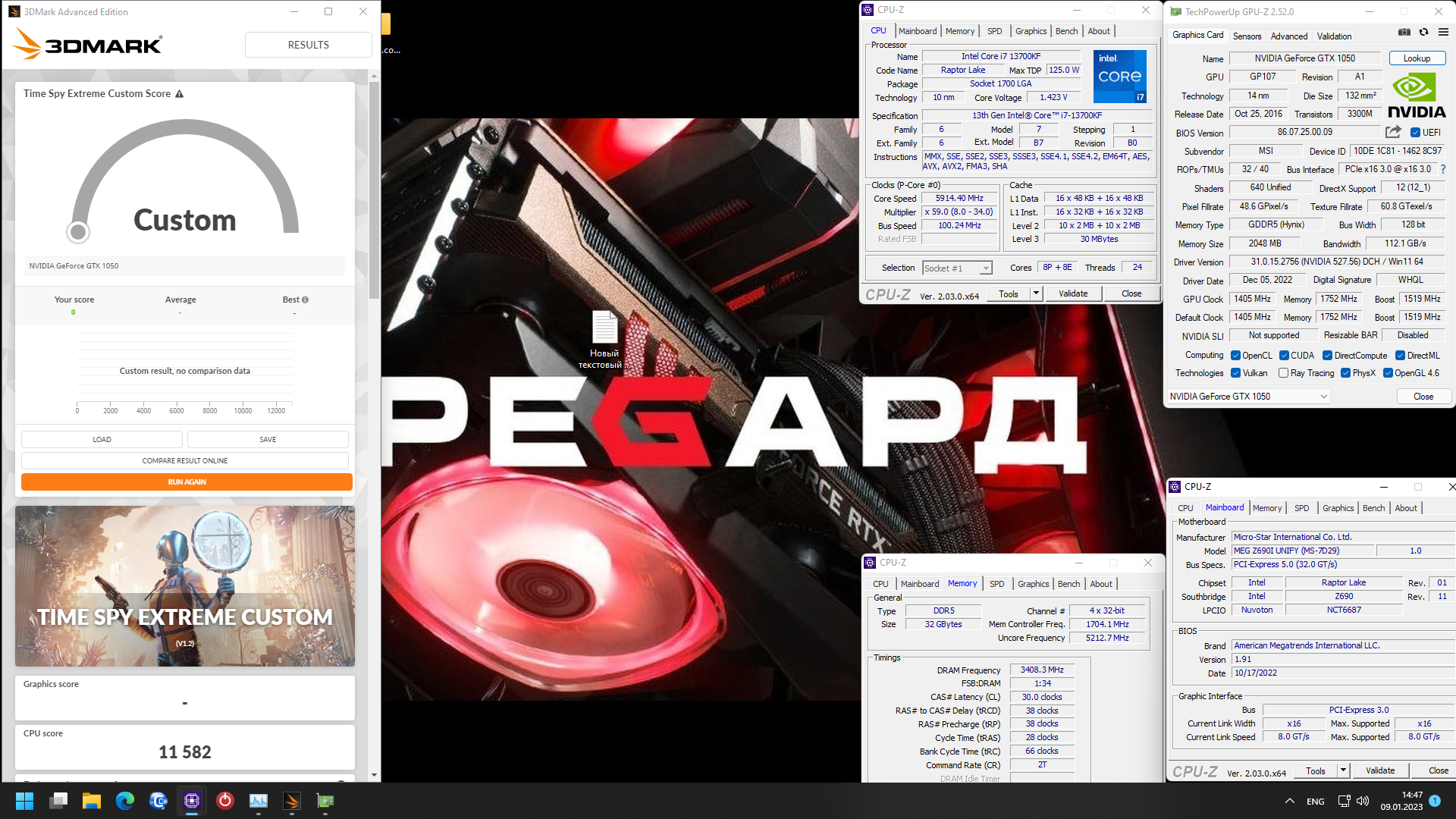Click the notification badge in the tray

click(1435, 801)
